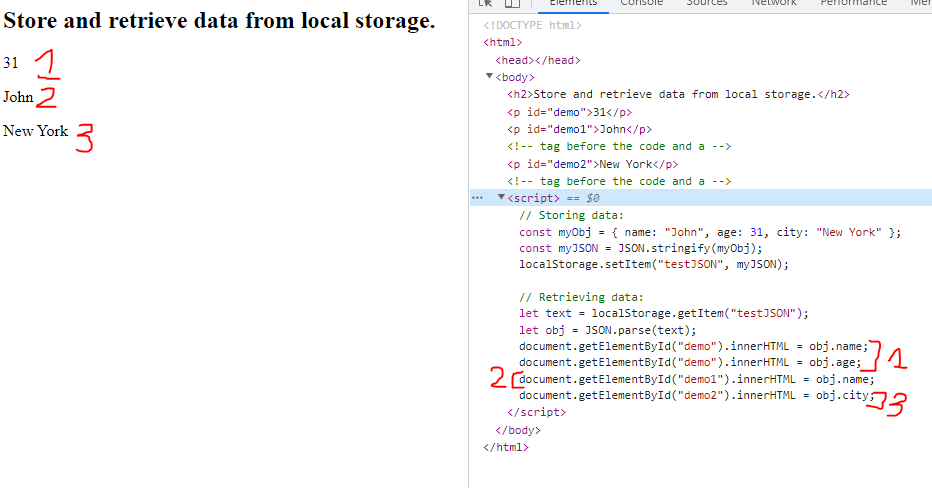The height and width of the screenshot is (488, 932).
Task: Select the h2 element in DOM tree
Action: tap(678, 95)
